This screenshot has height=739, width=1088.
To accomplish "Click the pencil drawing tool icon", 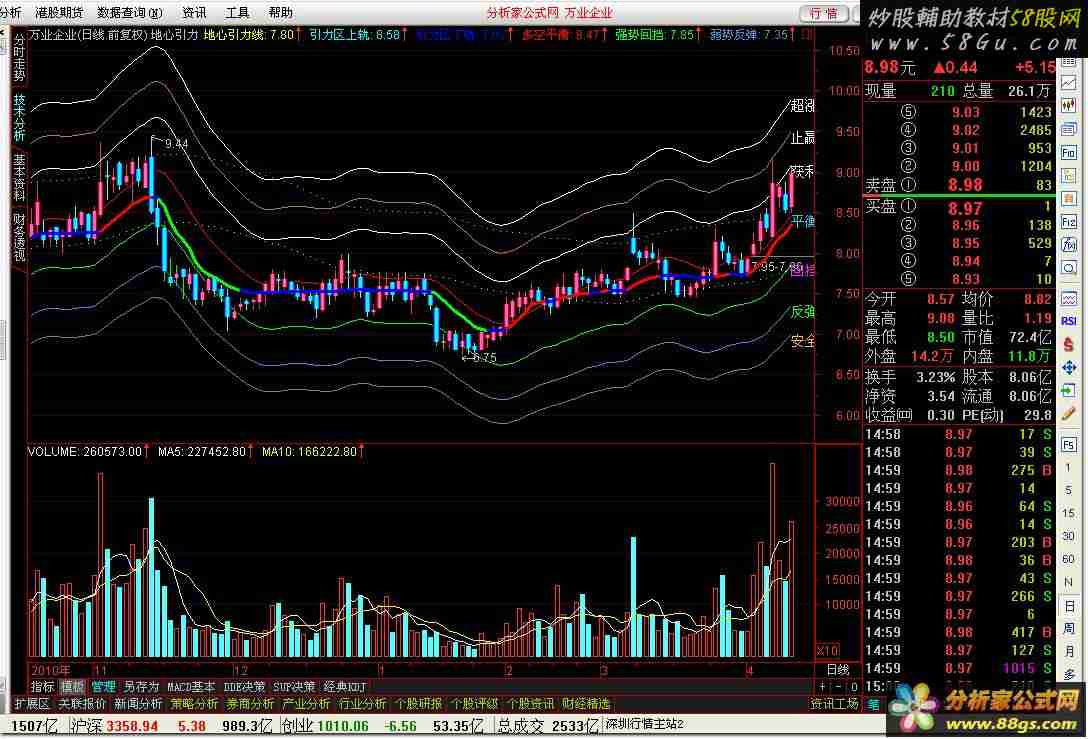I will 1069,414.
